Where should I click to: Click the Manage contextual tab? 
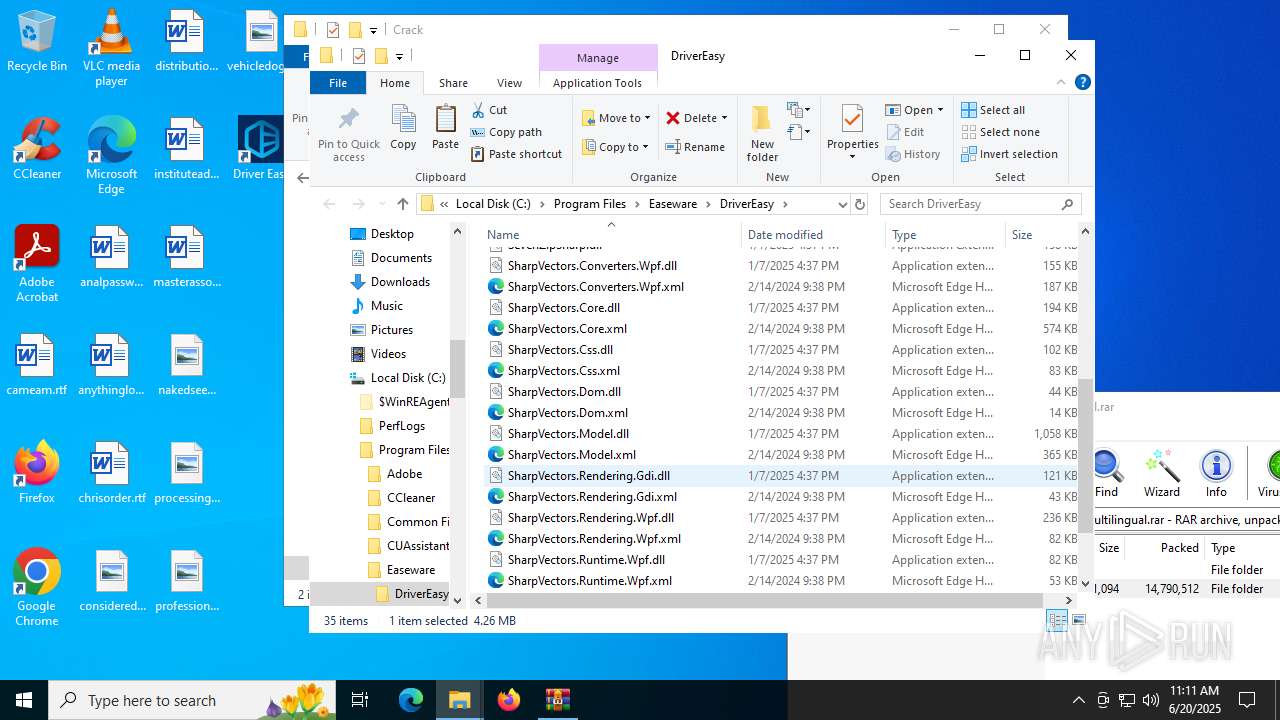(598, 58)
